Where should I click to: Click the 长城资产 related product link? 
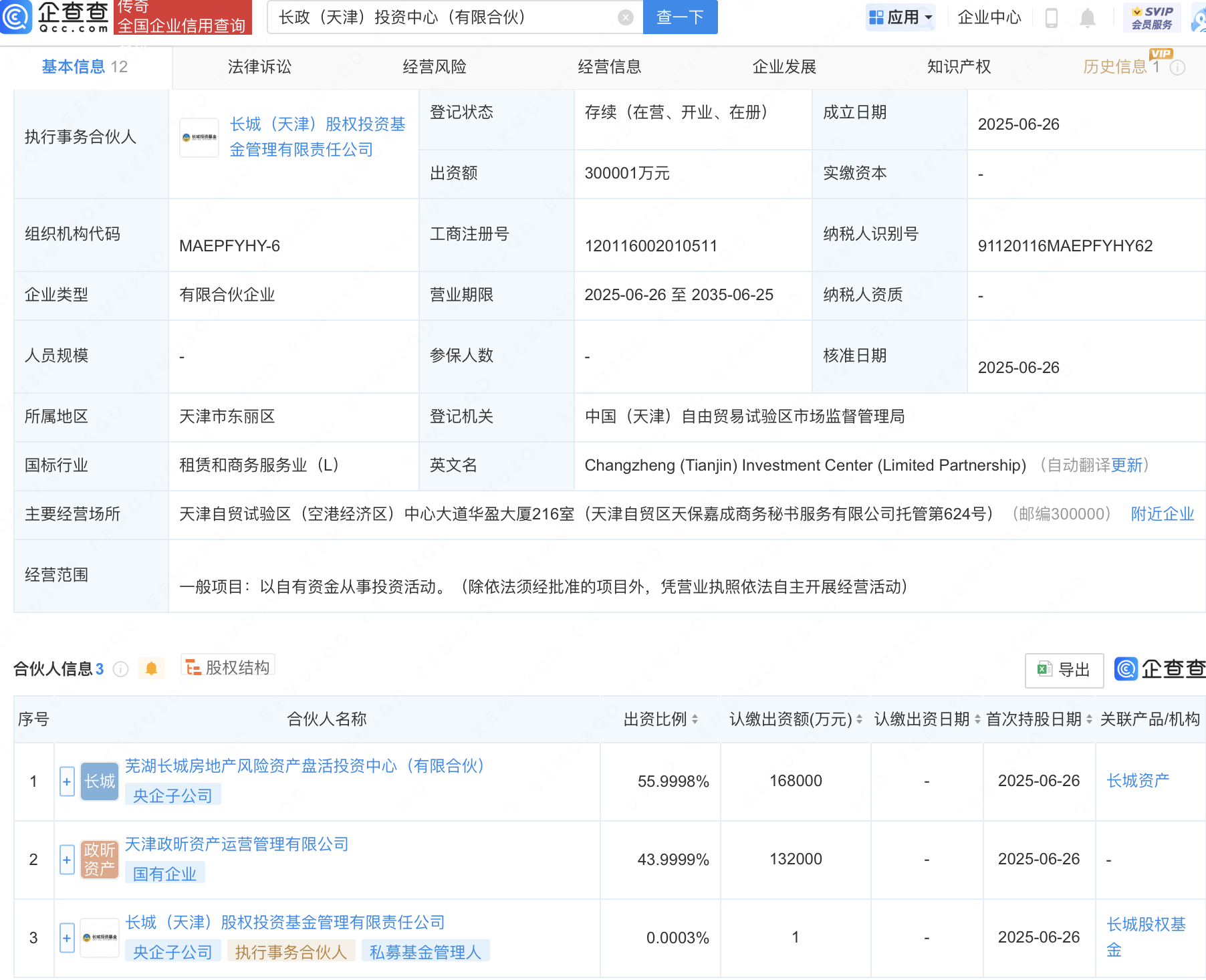(1138, 781)
